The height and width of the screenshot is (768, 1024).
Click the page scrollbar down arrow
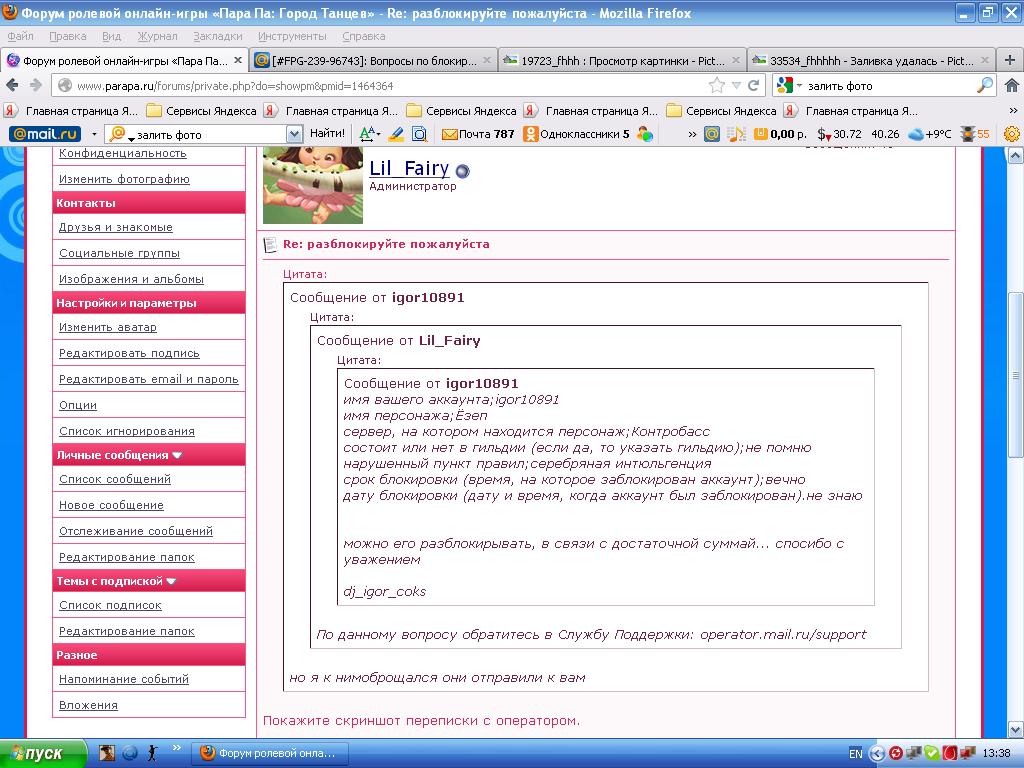click(1015, 729)
